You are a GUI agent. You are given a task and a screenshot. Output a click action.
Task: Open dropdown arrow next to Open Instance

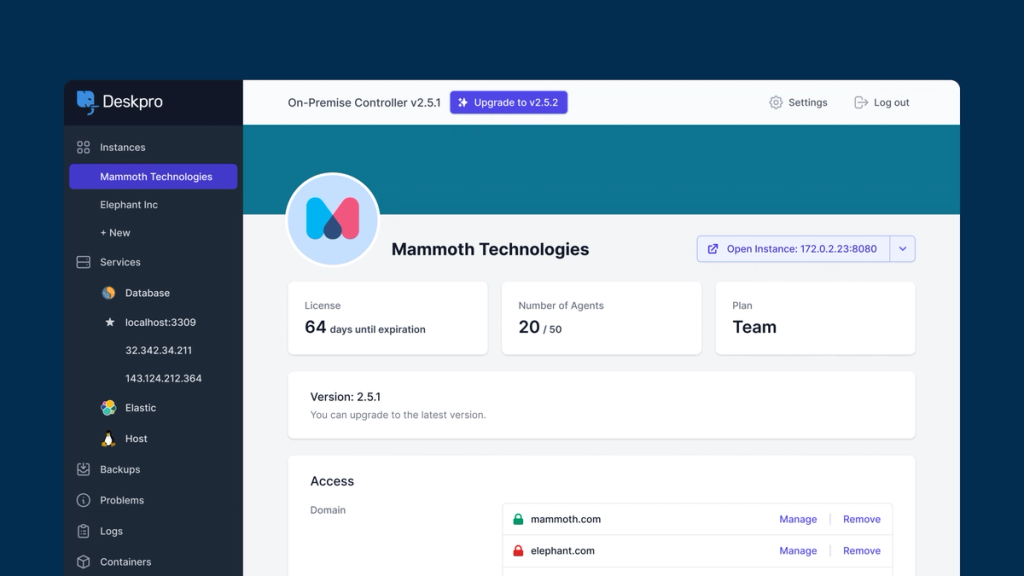point(903,249)
